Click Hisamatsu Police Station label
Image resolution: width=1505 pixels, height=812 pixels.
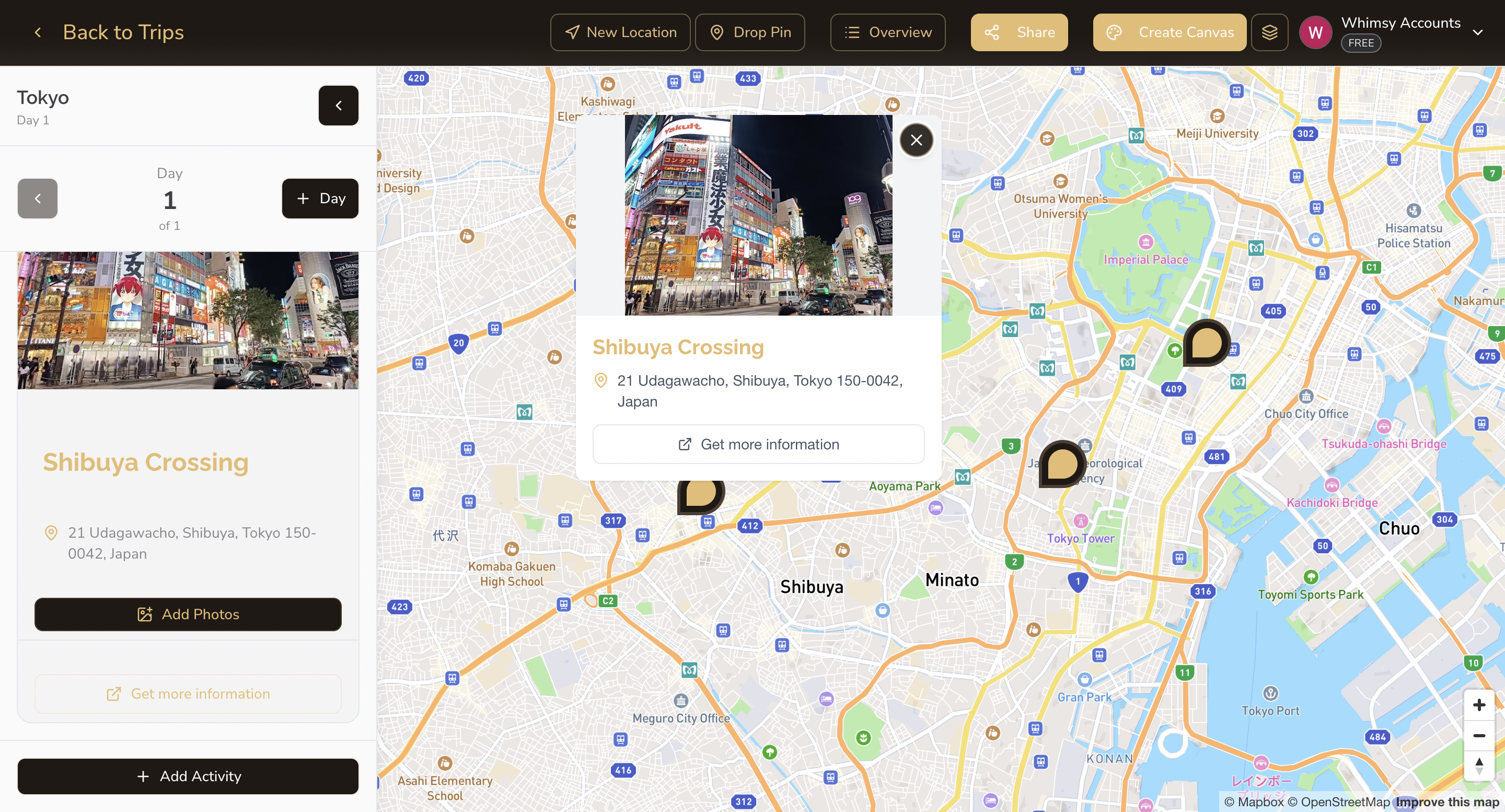click(x=1413, y=236)
